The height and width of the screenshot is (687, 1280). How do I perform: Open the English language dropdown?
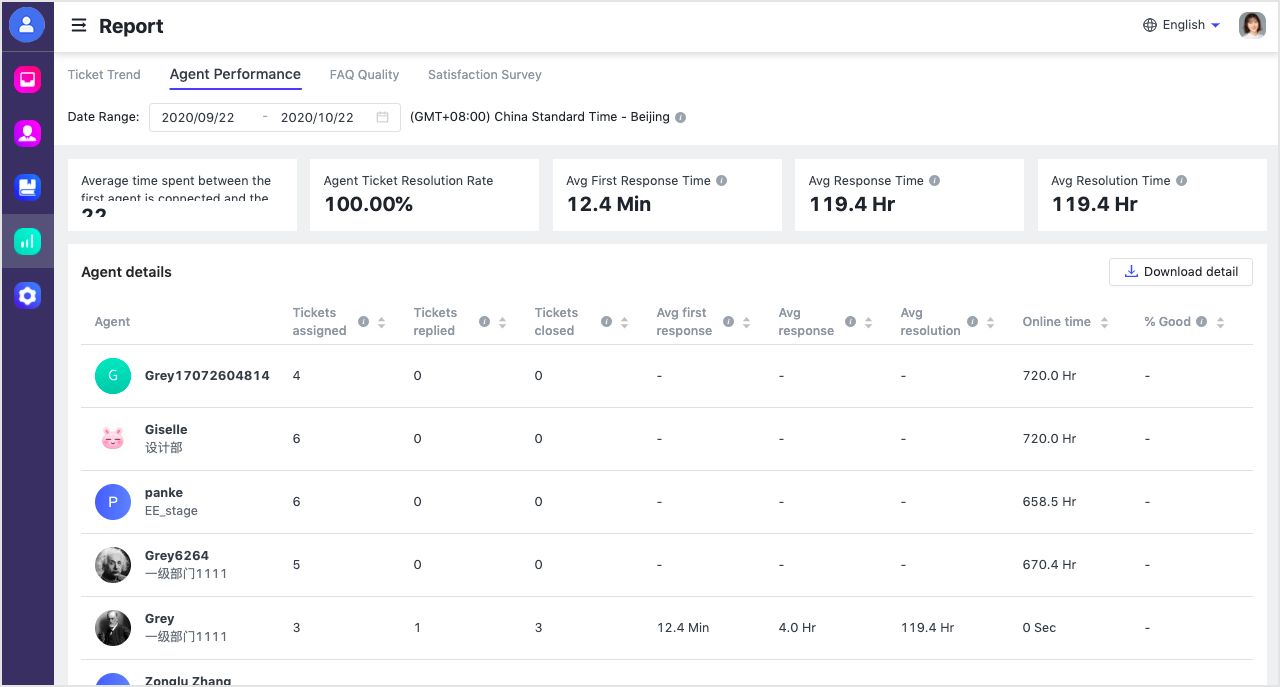coord(1183,24)
